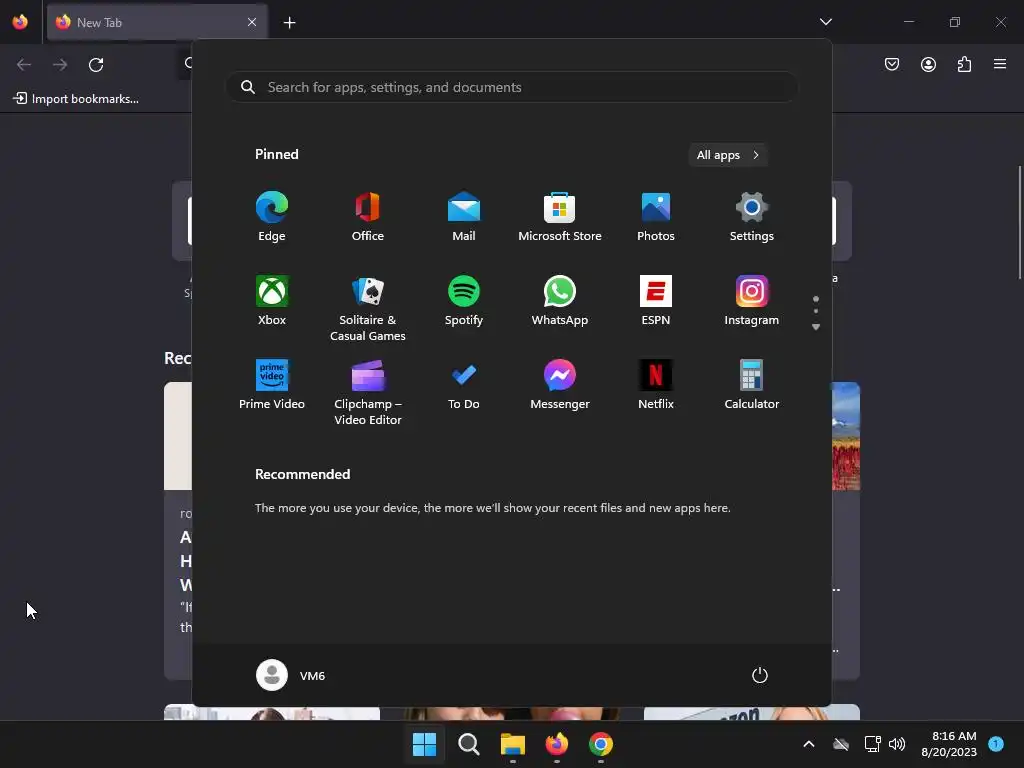The height and width of the screenshot is (768, 1024).
Task: Open Clipchamp Video Editor
Action: click(368, 392)
